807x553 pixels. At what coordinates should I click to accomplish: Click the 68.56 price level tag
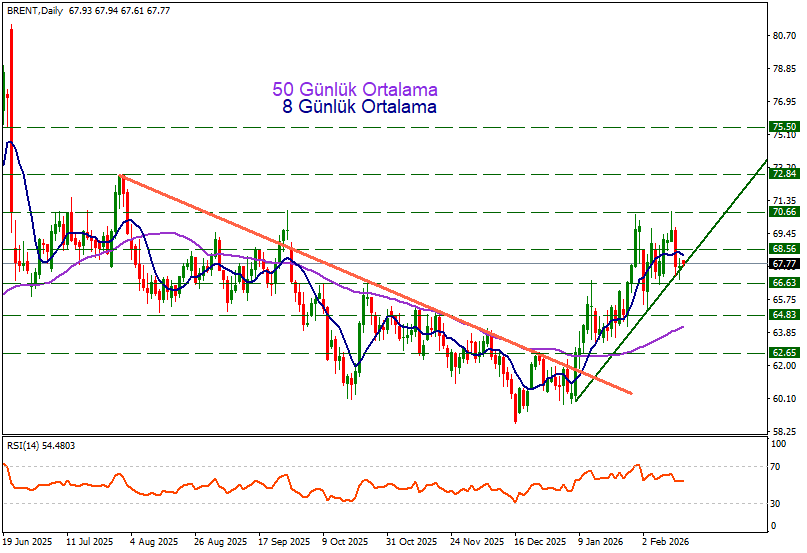[783, 249]
